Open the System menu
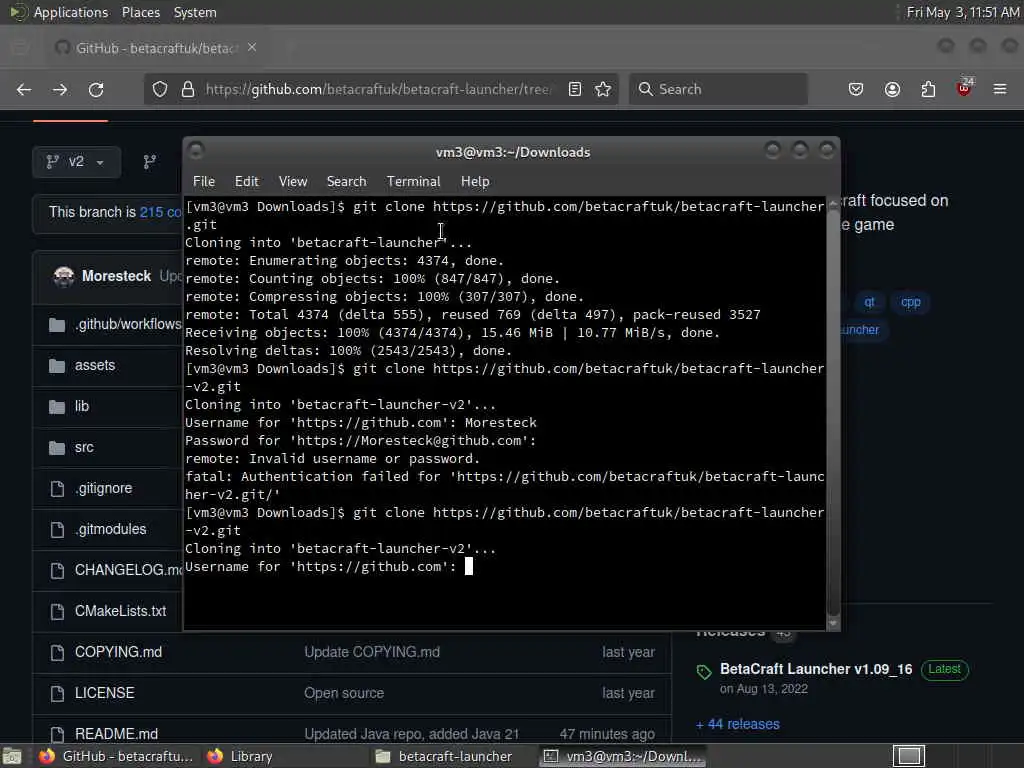 (195, 12)
